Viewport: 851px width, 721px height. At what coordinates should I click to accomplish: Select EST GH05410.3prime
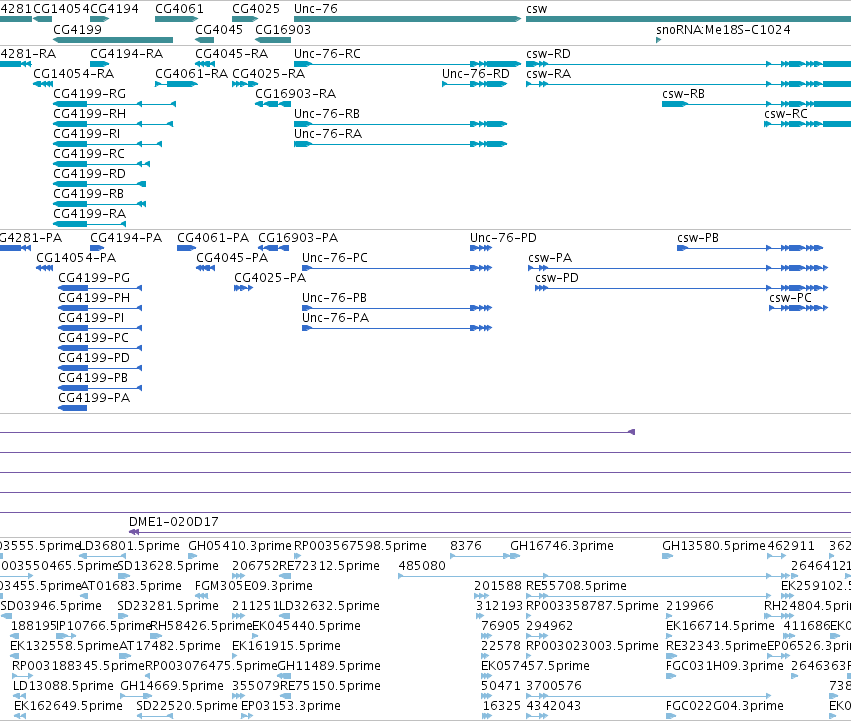(x=240, y=546)
